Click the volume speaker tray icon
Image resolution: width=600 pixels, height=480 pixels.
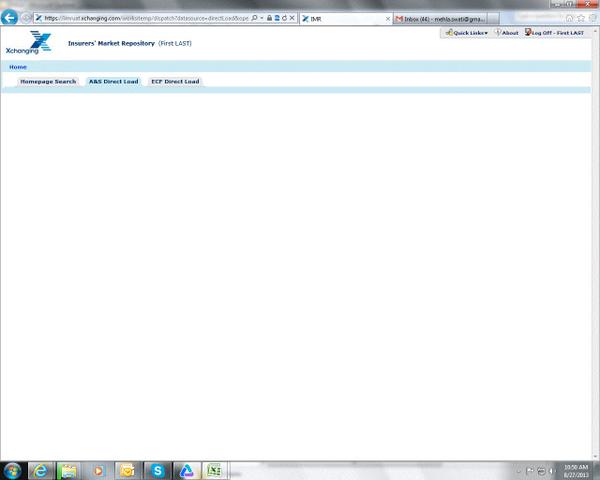pyautogui.click(x=551, y=471)
